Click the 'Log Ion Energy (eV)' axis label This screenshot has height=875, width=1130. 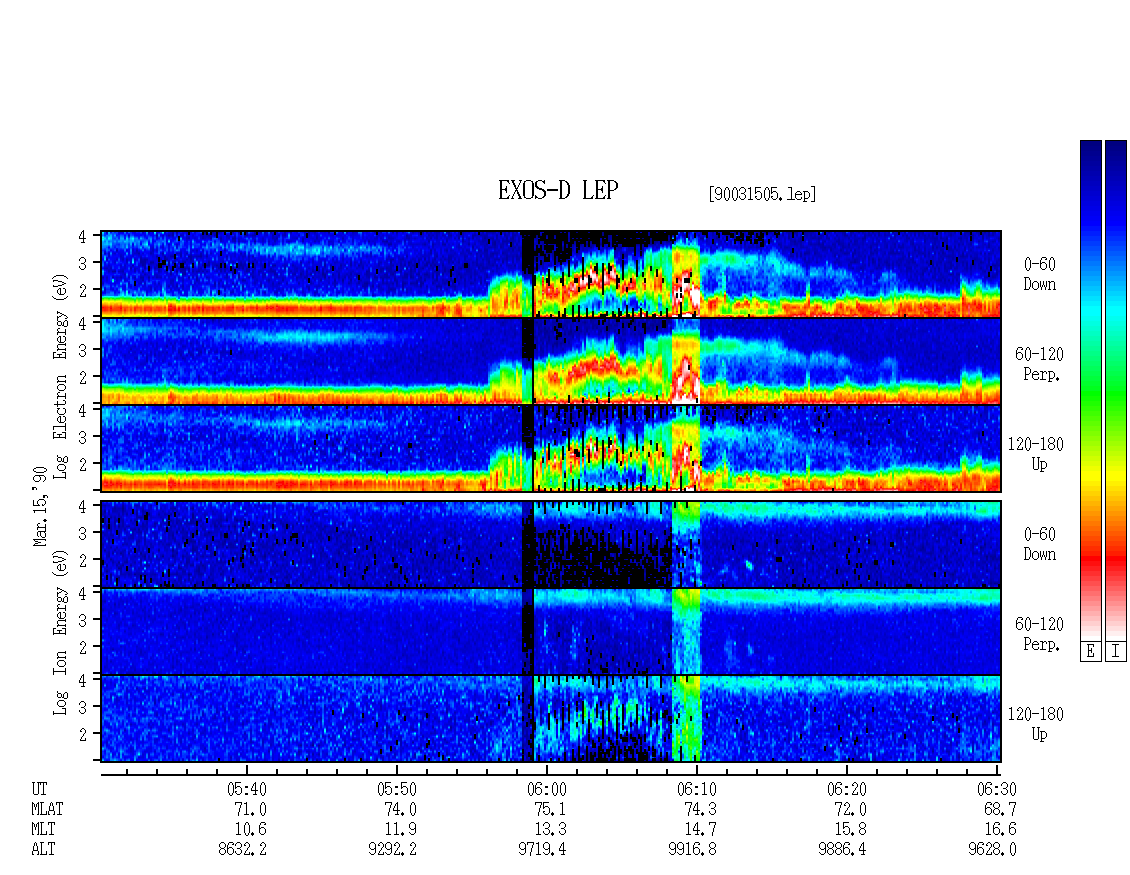(x=61, y=632)
